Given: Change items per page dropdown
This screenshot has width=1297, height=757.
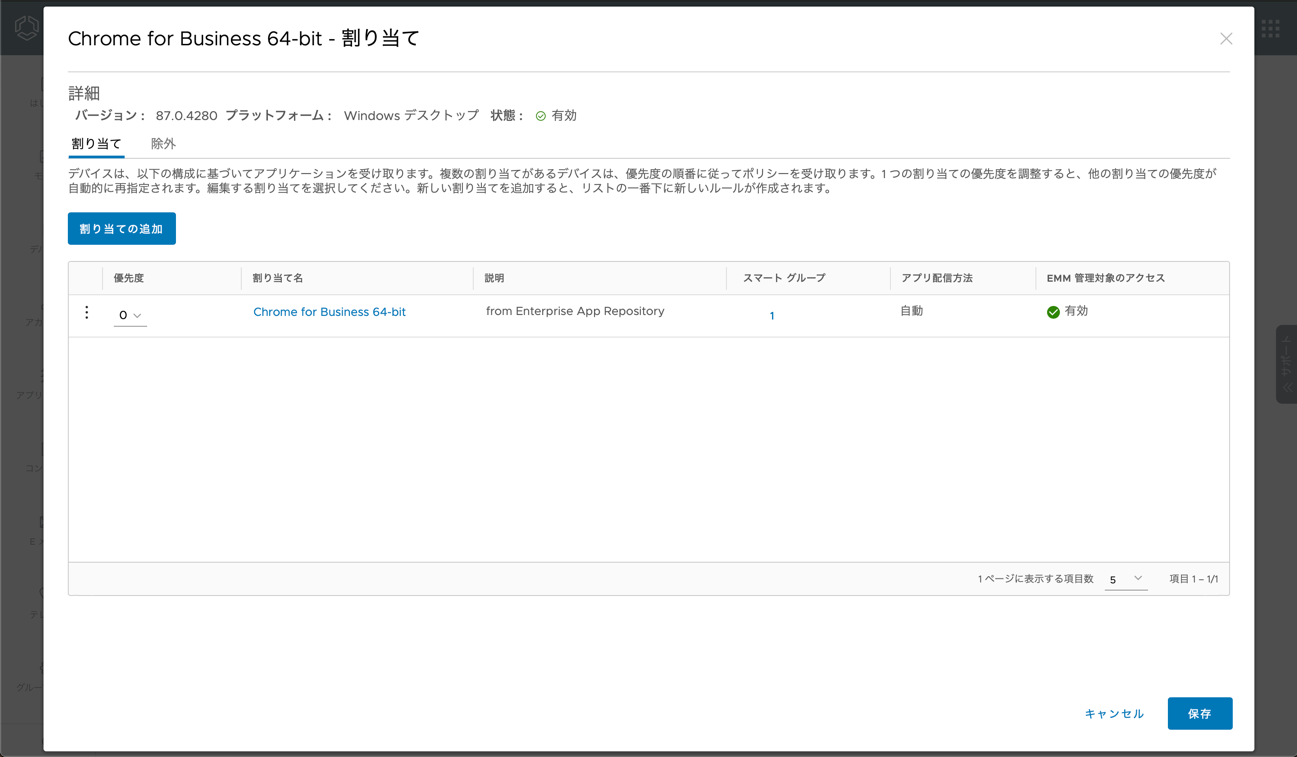Looking at the screenshot, I should pyautogui.click(x=1126, y=579).
